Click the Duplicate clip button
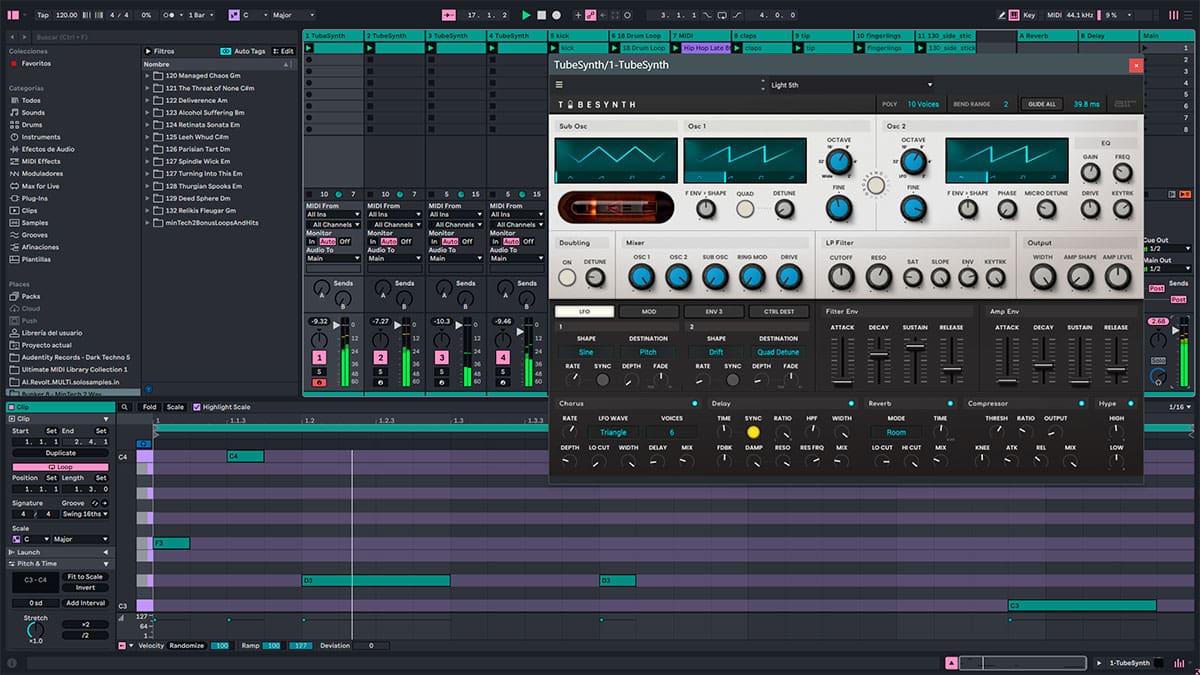Viewport: 1200px width, 675px height. (x=60, y=453)
